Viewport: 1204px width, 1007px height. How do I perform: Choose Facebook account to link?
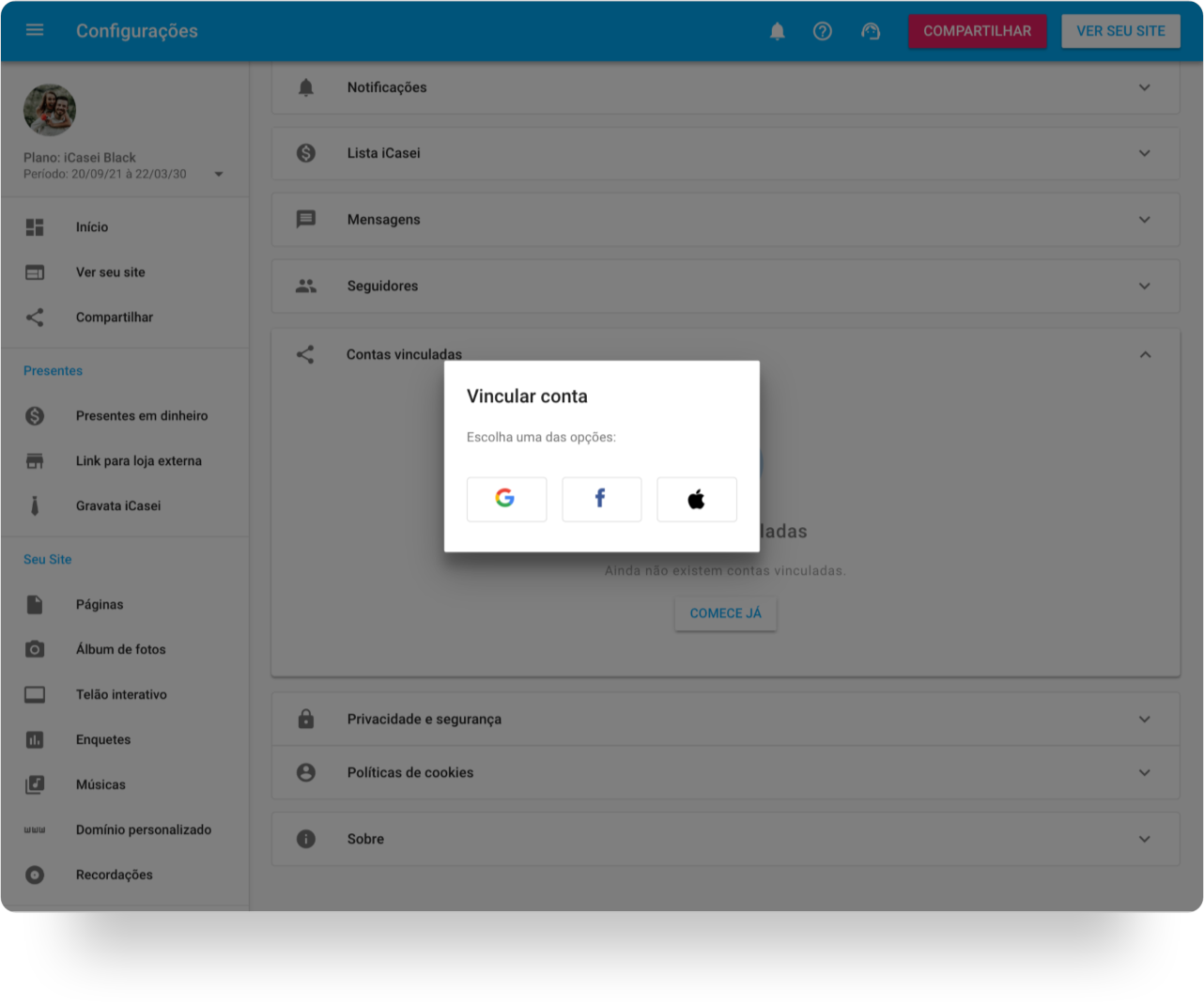pyautogui.click(x=602, y=499)
